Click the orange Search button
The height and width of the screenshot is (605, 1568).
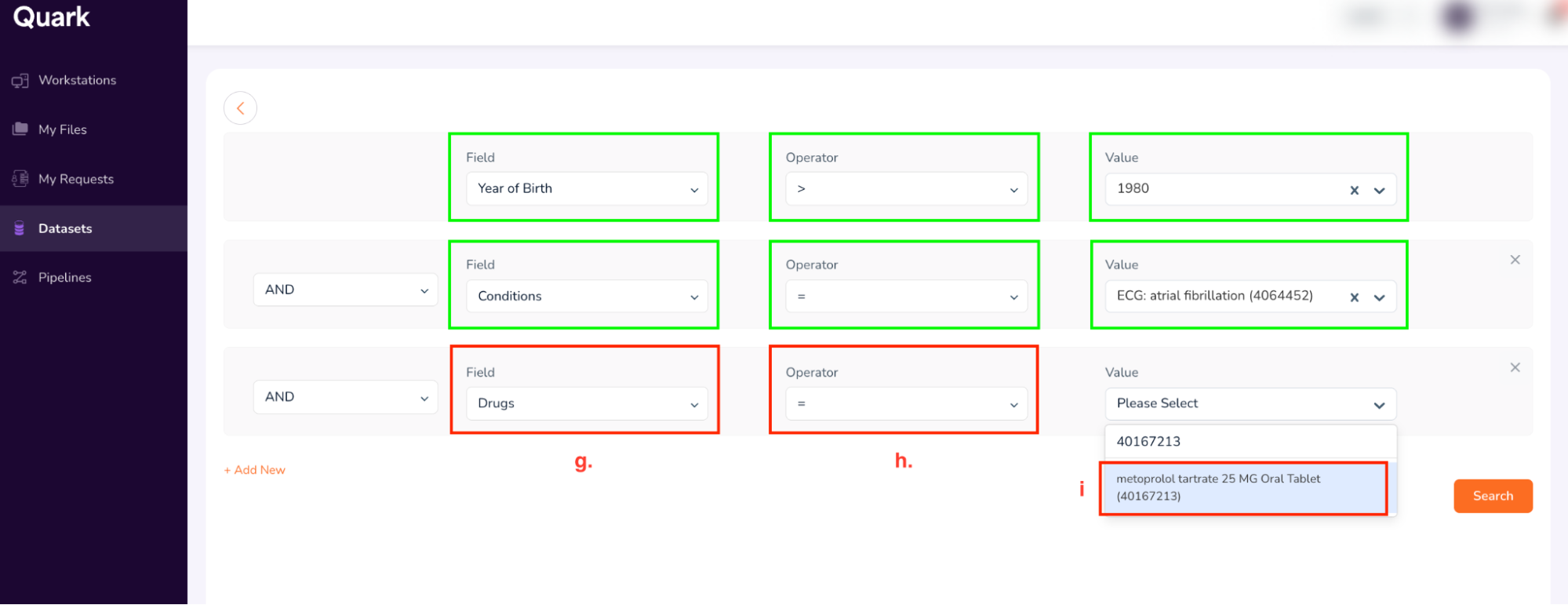click(1492, 496)
